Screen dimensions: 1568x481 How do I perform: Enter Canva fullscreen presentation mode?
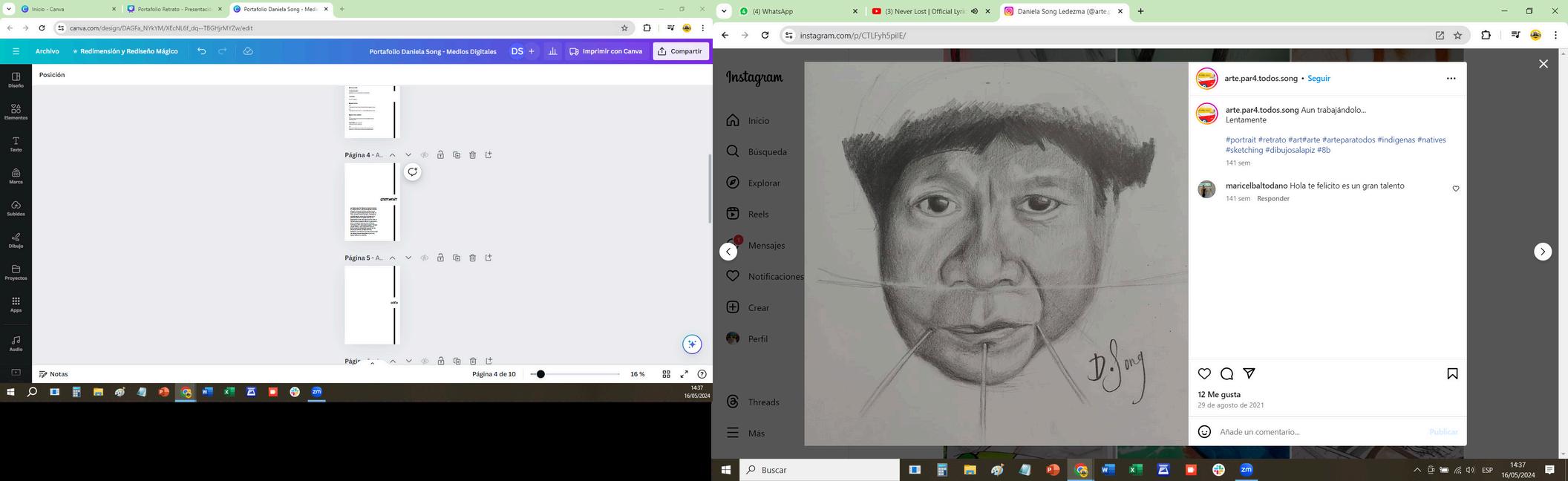(685, 374)
